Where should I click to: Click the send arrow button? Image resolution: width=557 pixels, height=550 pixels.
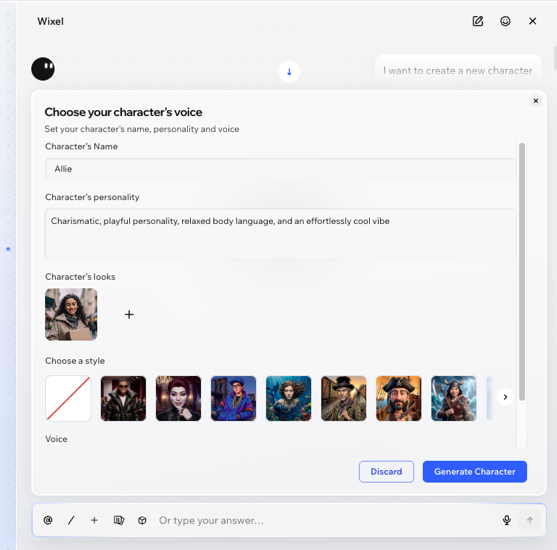(530, 520)
